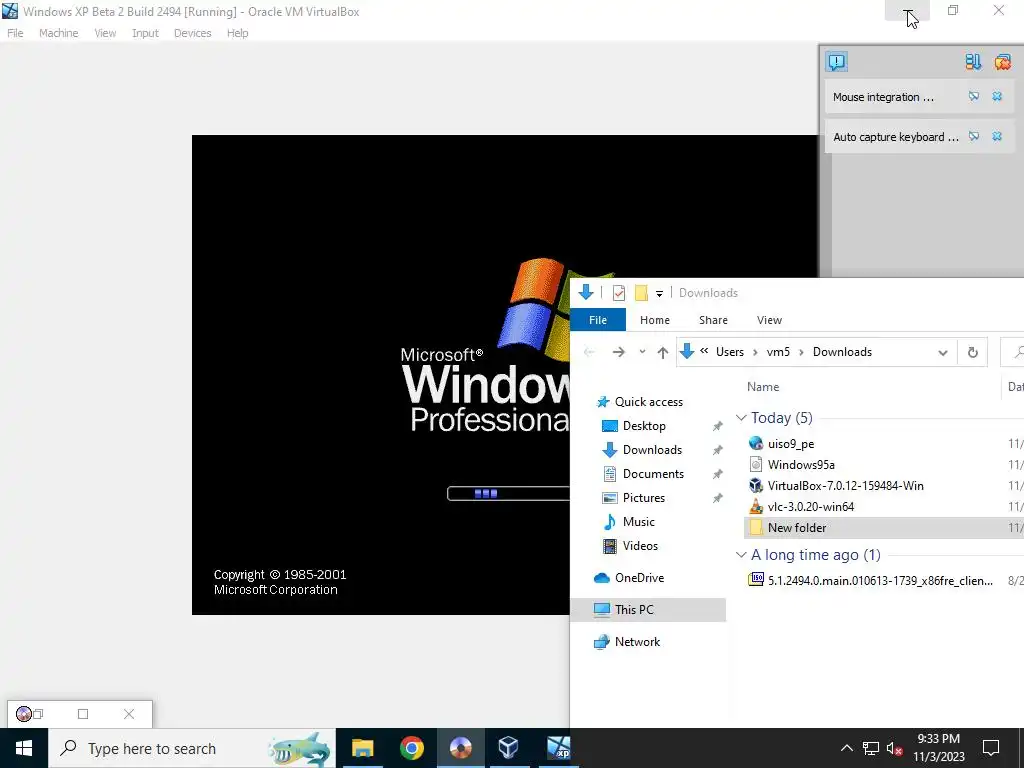Open Desktop in the navigation pane

644,426
